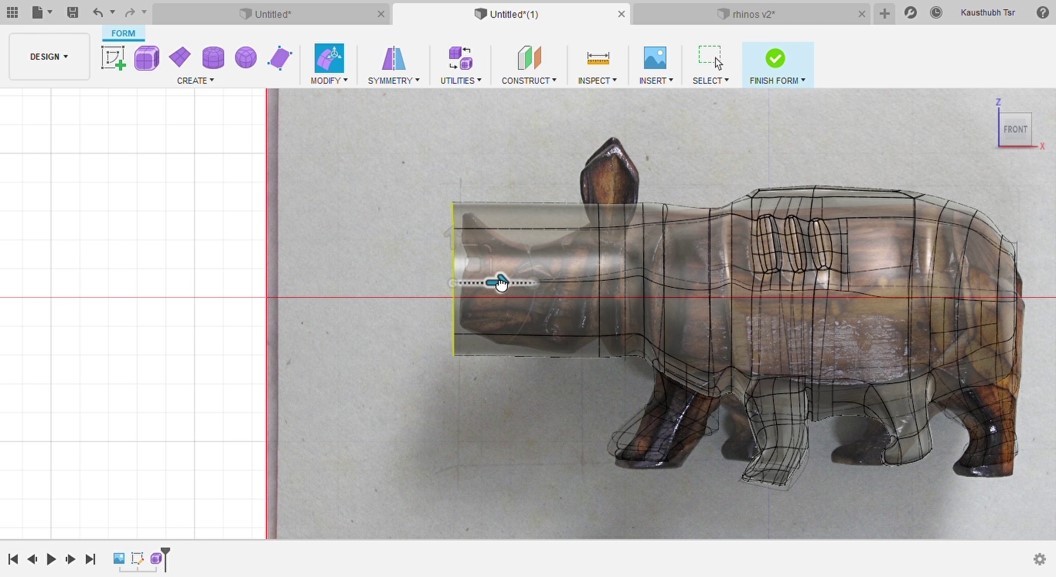Expand the MODIFY dropdown menu
Viewport: 1056px width, 577px height.
(329, 80)
